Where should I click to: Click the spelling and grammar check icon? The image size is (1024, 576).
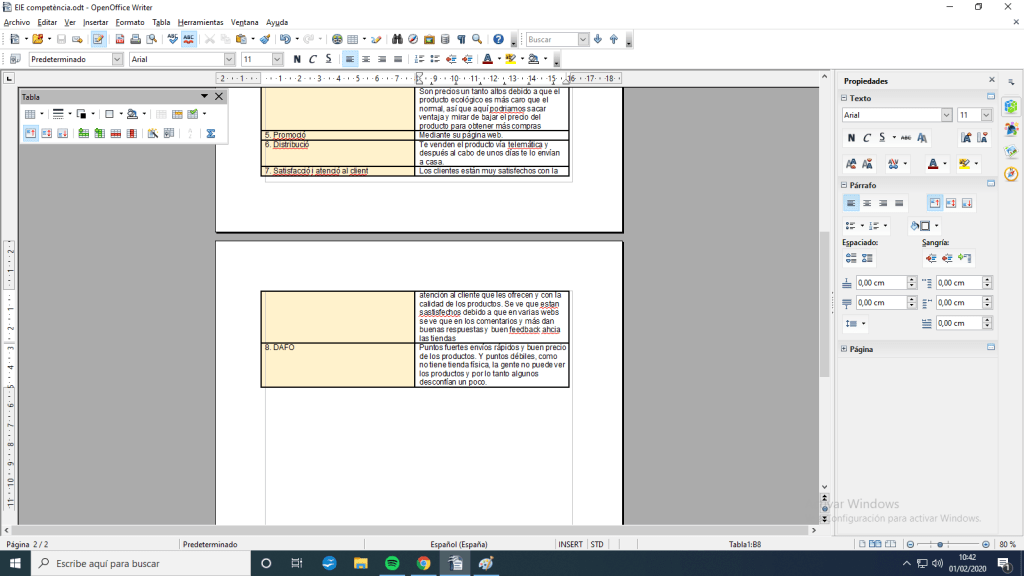[173, 39]
